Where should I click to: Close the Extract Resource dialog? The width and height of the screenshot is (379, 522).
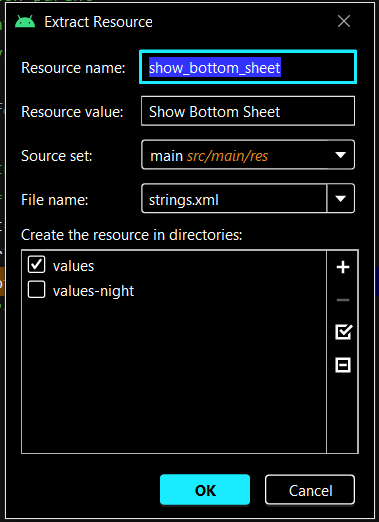click(344, 21)
